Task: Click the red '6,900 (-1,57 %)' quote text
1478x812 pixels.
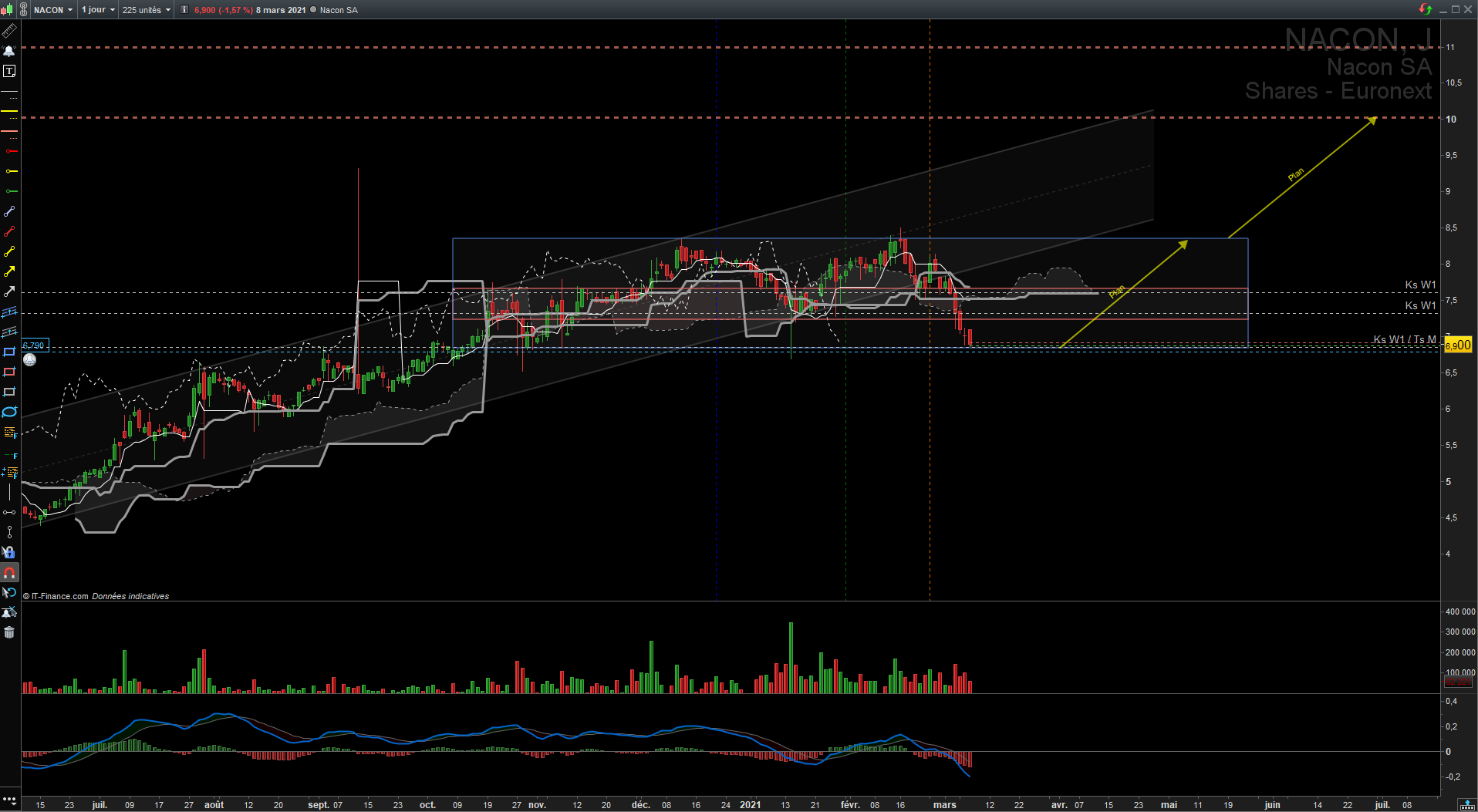Action: pyautogui.click(x=224, y=10)
